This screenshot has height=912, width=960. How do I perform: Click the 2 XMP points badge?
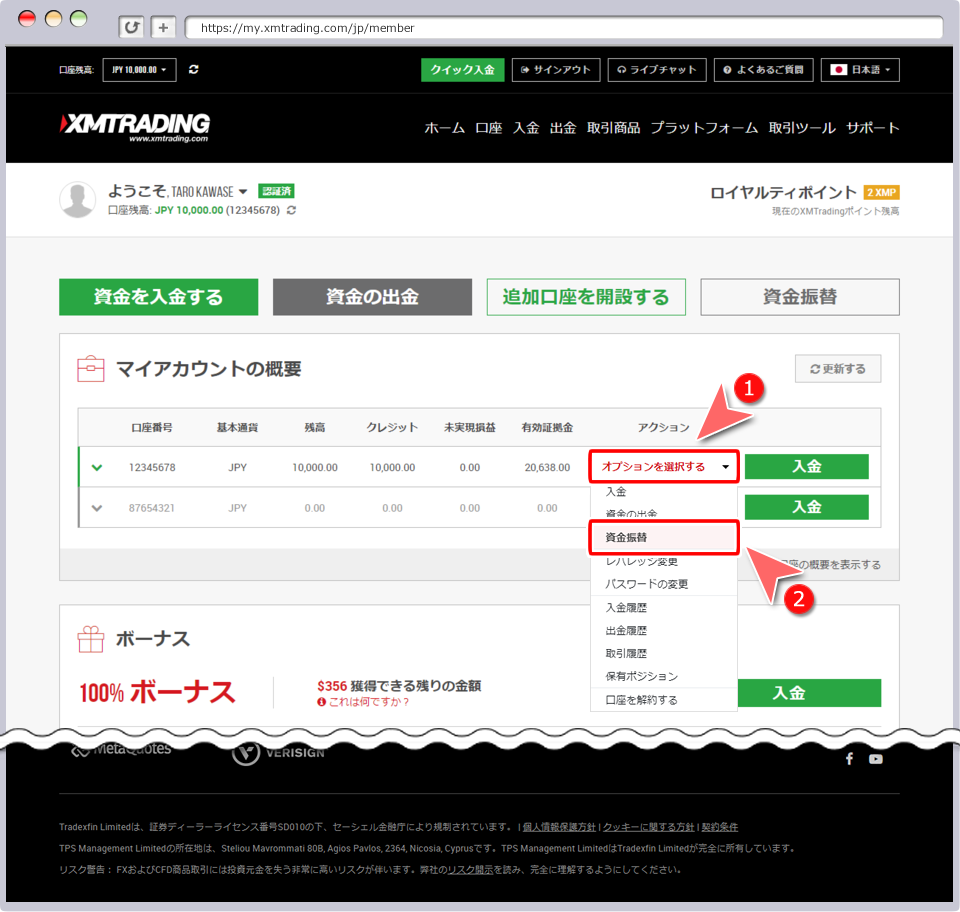(881, 193)
